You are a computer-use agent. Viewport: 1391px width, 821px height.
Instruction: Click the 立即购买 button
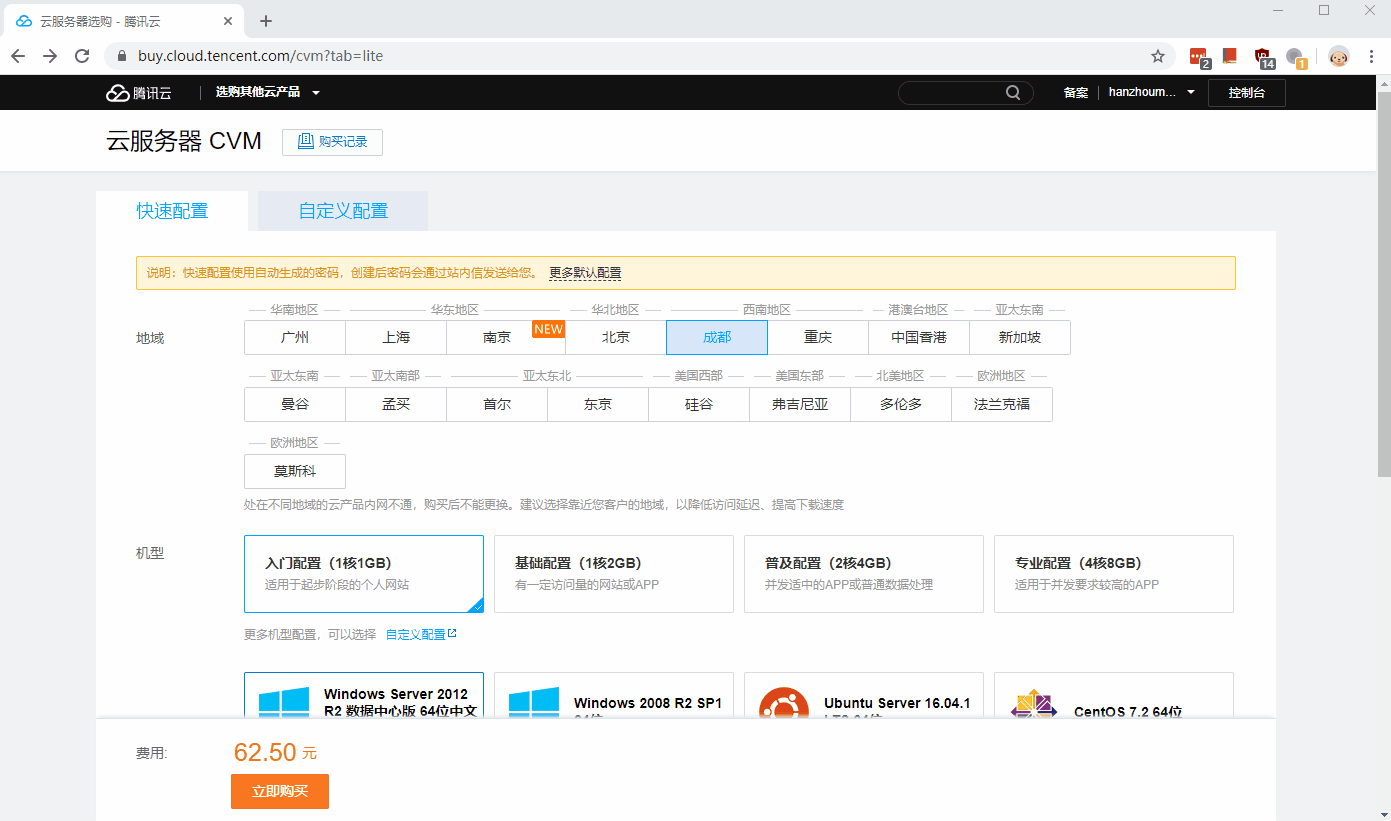280,791
